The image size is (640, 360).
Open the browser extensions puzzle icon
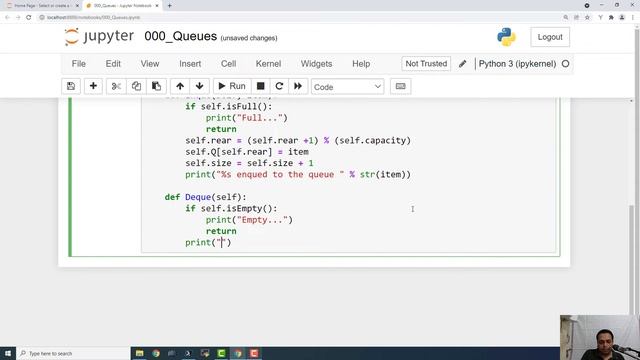click(611, 17)
